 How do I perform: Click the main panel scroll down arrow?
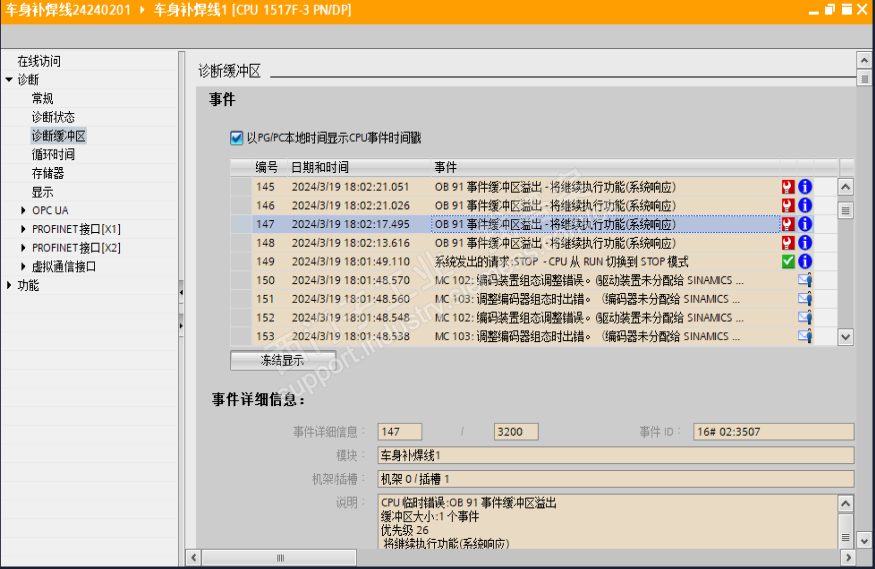click(864, 541)
